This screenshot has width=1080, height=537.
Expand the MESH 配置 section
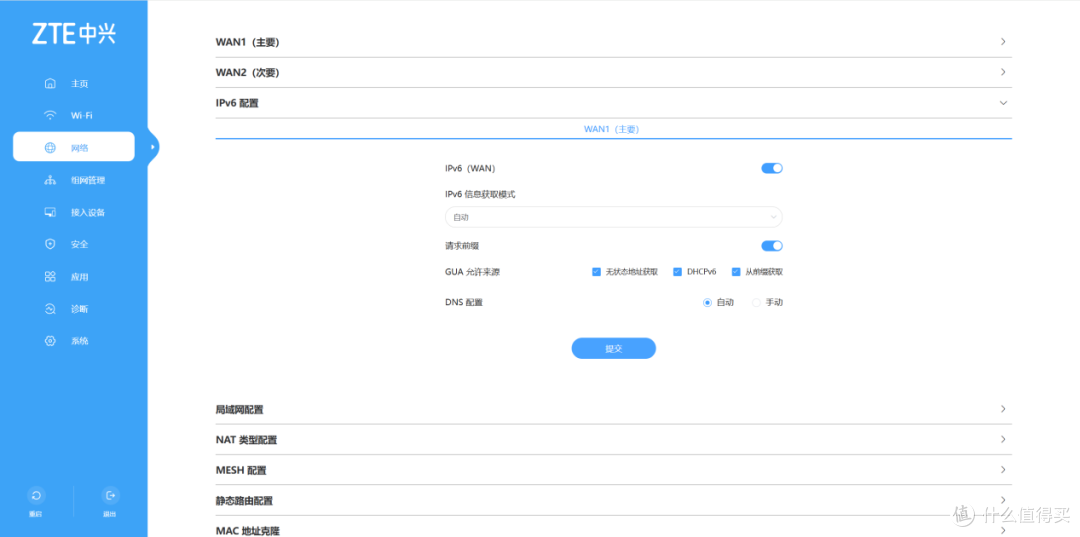[x=613, y=470]
